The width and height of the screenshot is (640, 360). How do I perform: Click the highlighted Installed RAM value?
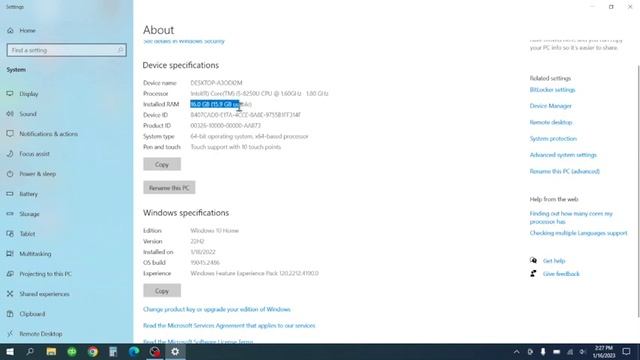coord(215,104)
